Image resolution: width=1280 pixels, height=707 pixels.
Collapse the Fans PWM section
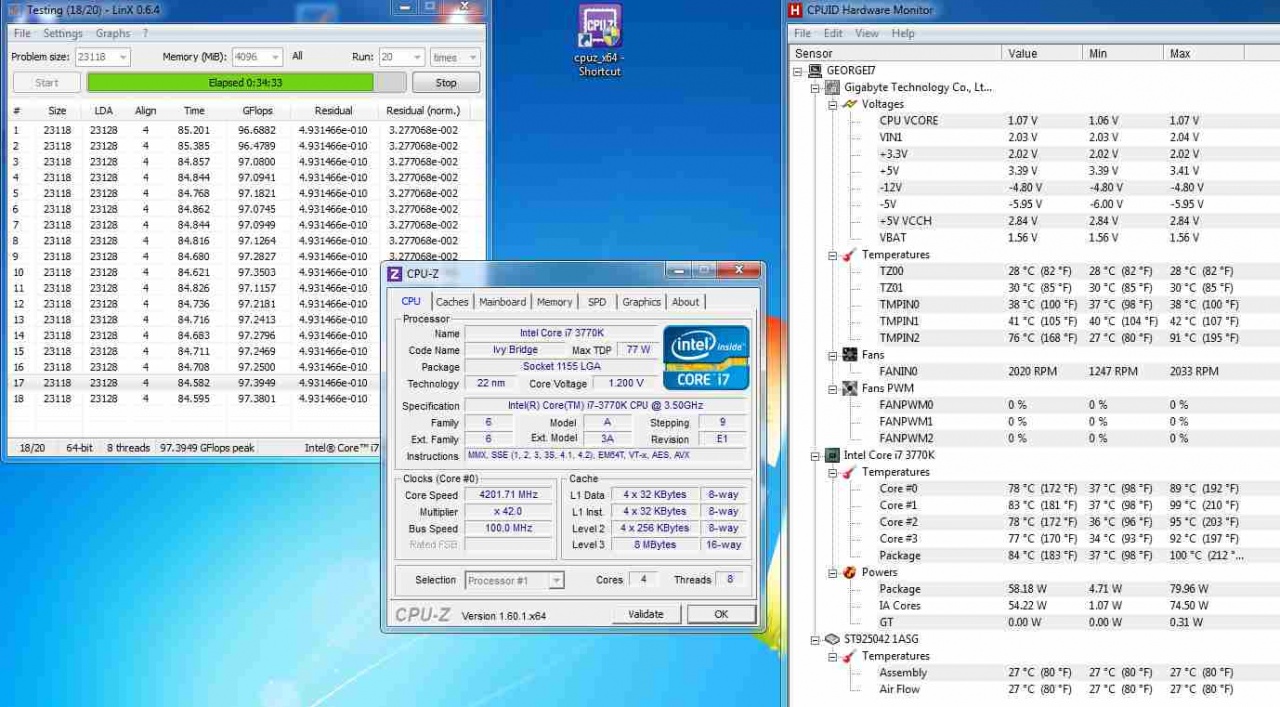(x=833, y=388)
